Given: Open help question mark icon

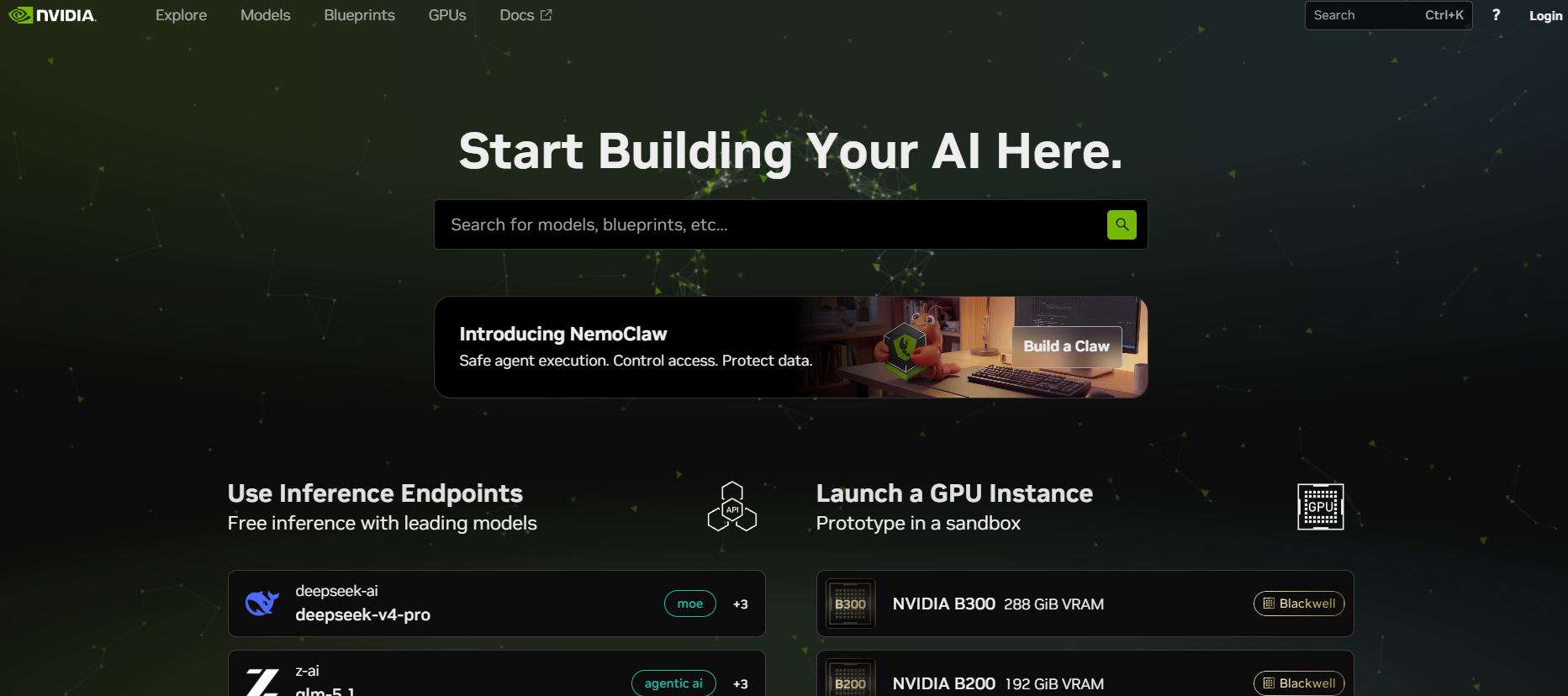Looking at the screenshot, I should click(1496, 15).
